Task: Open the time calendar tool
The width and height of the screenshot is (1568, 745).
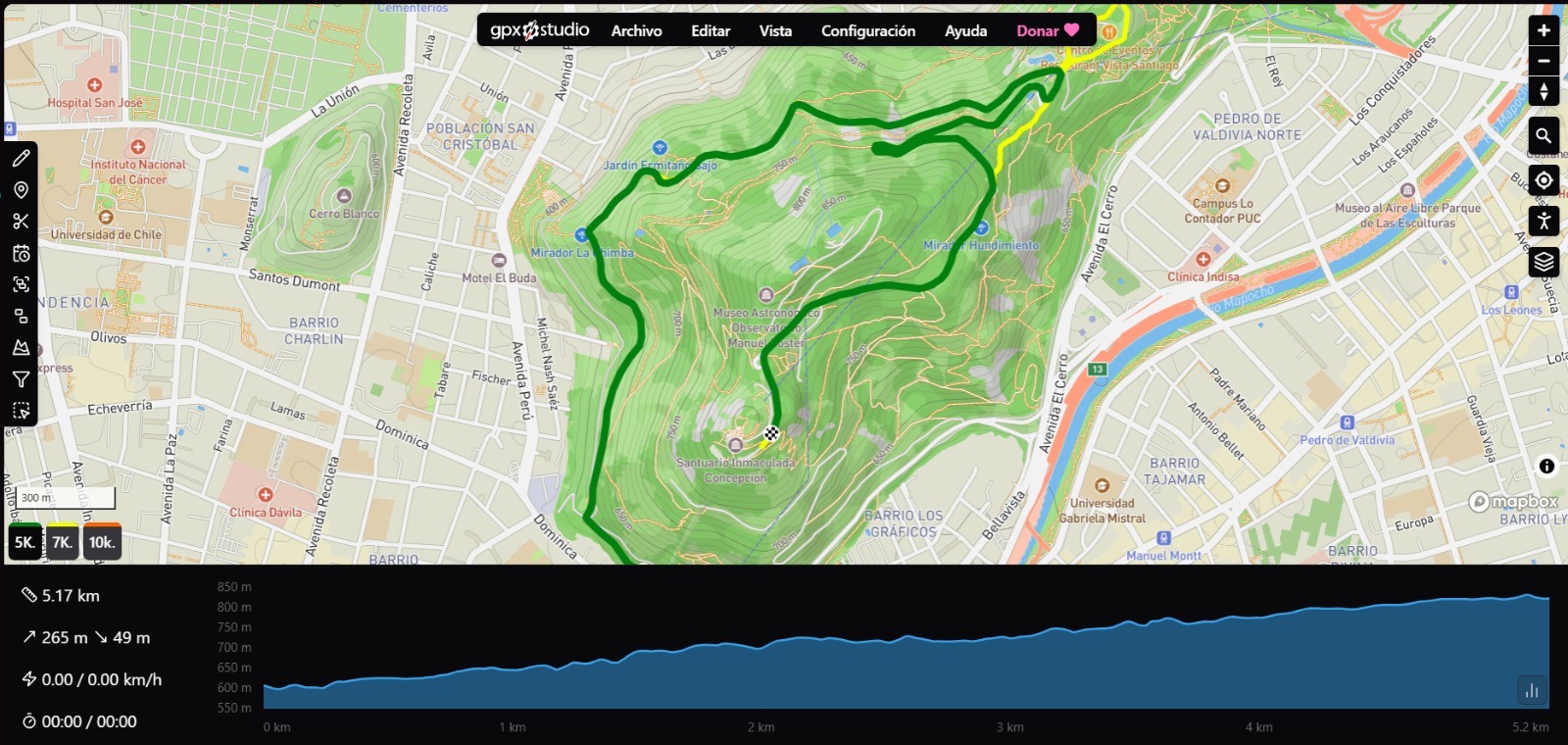Action: tap(21, 253)
